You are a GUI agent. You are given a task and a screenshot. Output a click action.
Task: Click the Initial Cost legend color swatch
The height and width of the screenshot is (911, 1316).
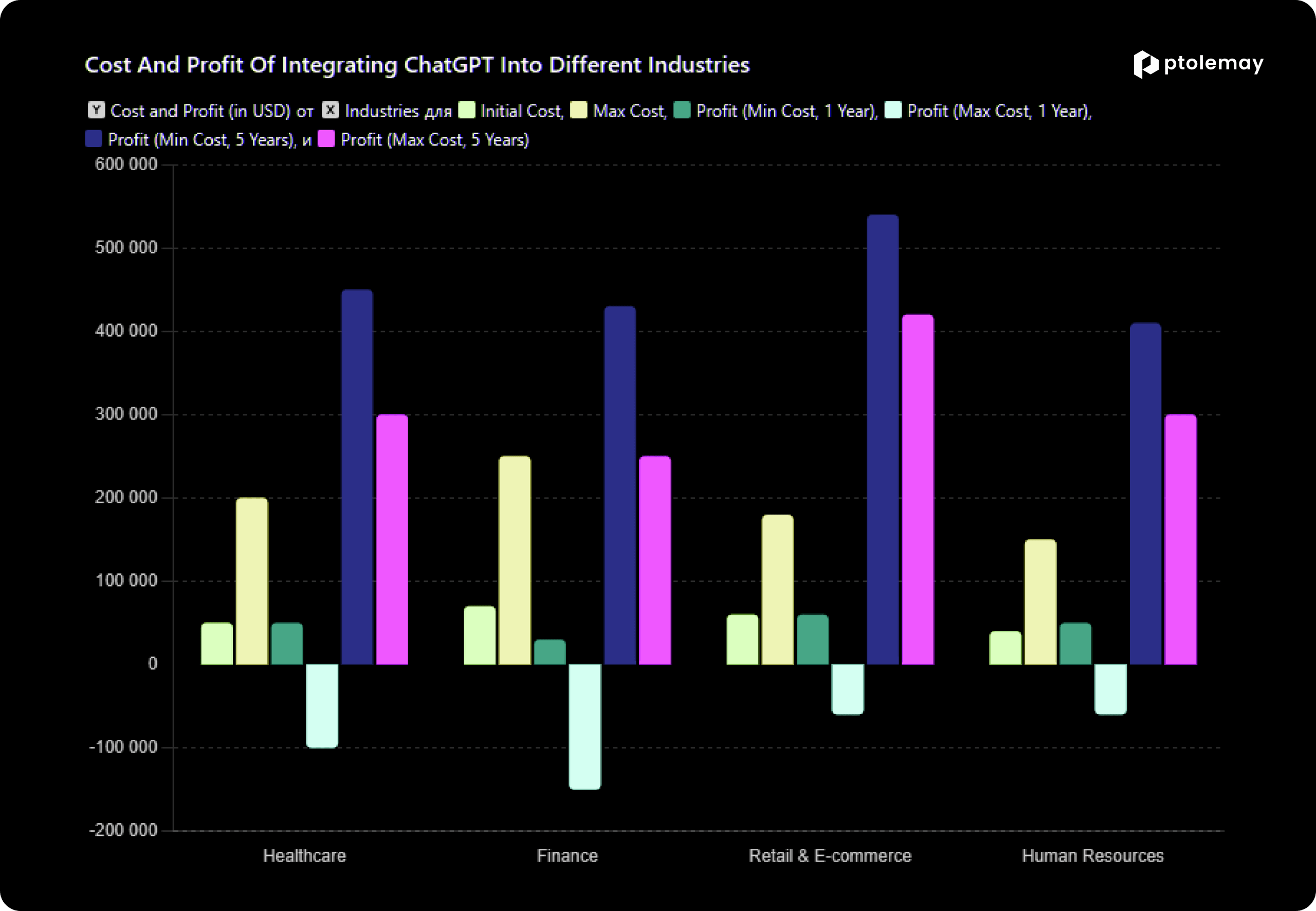coord(467,110)
